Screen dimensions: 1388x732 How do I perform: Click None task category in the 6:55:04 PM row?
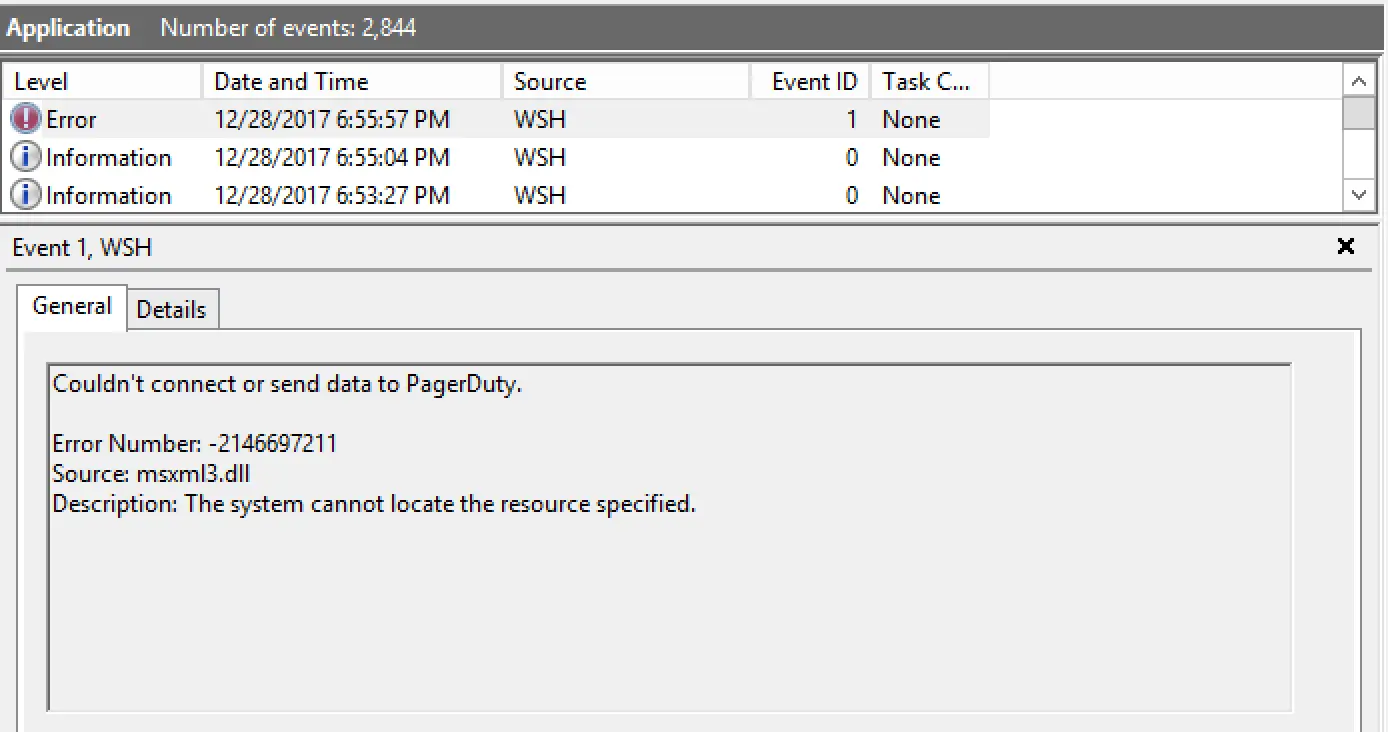911,157
